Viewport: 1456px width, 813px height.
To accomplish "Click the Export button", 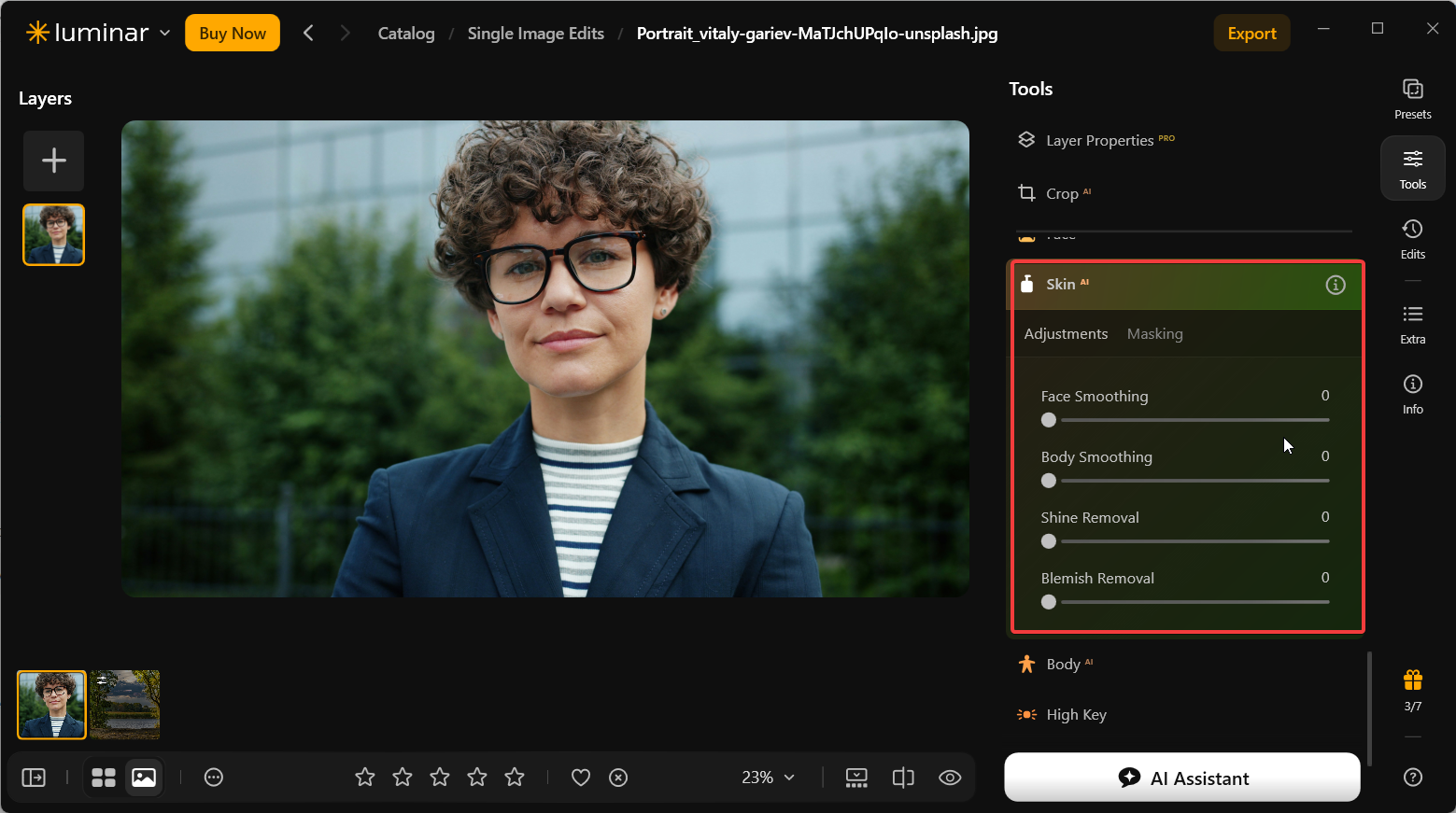I will (1251, 34).
